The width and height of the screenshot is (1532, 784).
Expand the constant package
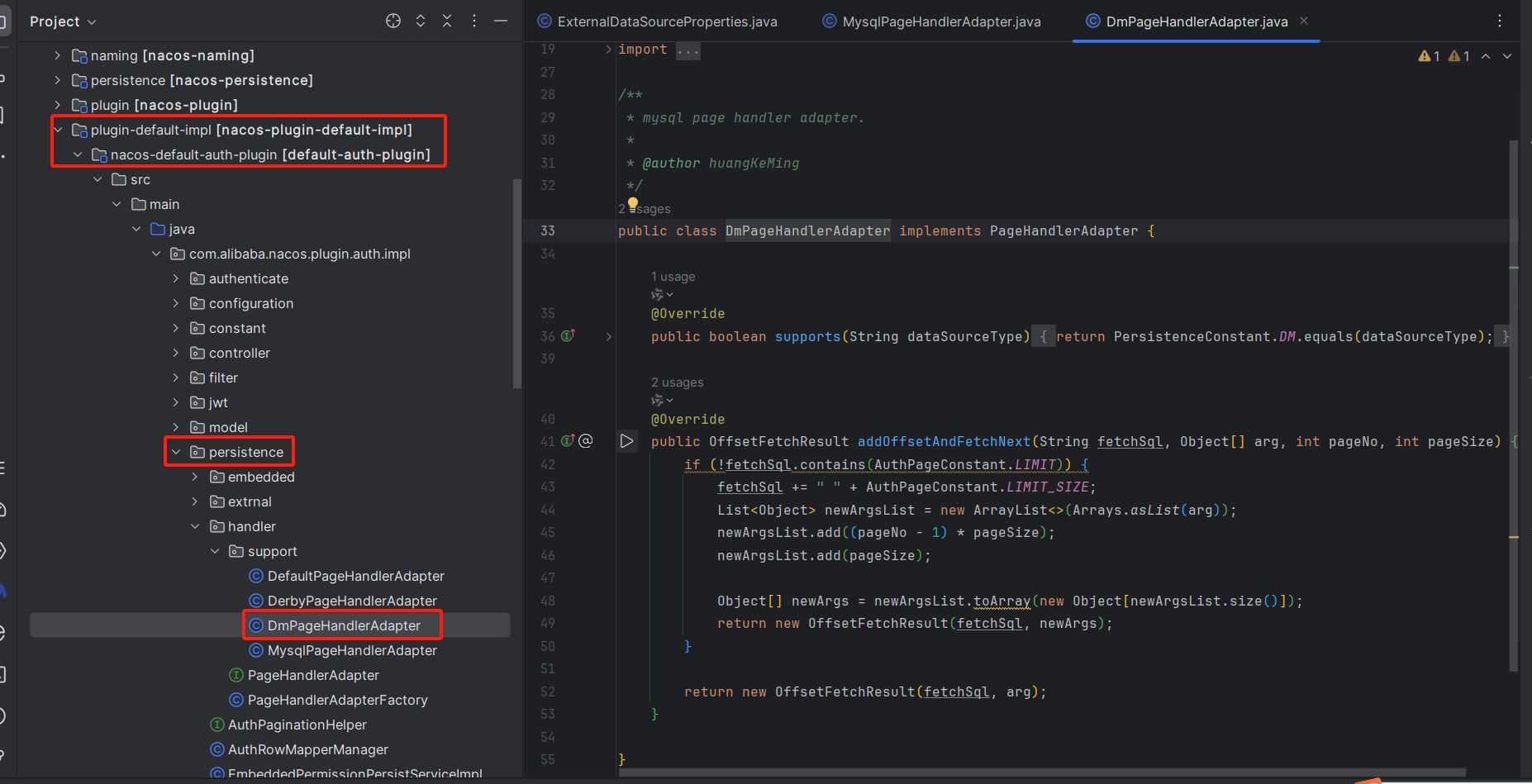click(x=175, y=328)
